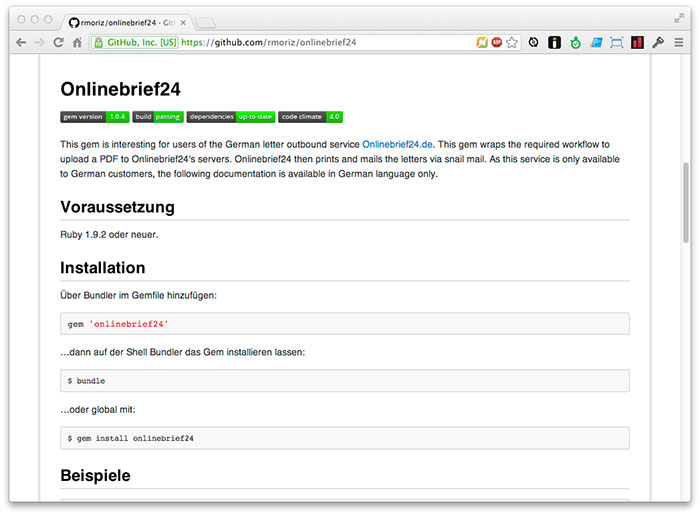Click the browser back arrow
This screenshot has width=700, height=515.
[21, 43]
